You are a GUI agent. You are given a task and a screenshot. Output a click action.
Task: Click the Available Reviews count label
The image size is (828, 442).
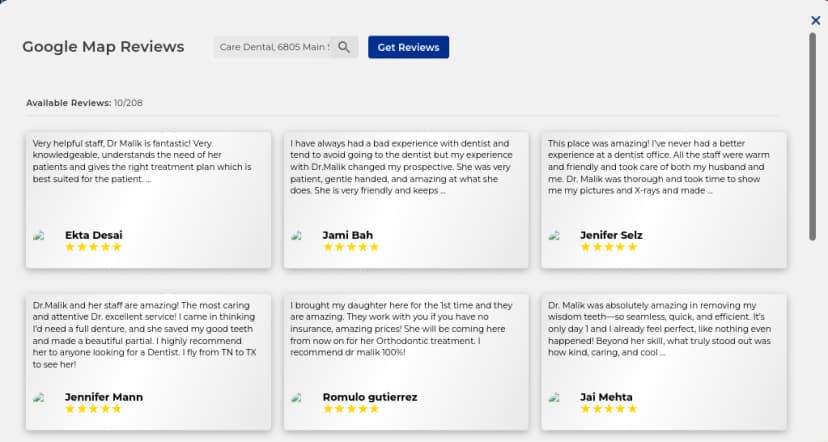click(x=84, y=103)
